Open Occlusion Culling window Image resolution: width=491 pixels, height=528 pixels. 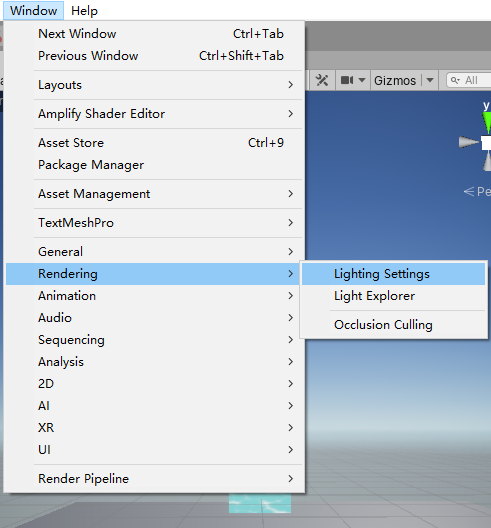pos(393,325)
